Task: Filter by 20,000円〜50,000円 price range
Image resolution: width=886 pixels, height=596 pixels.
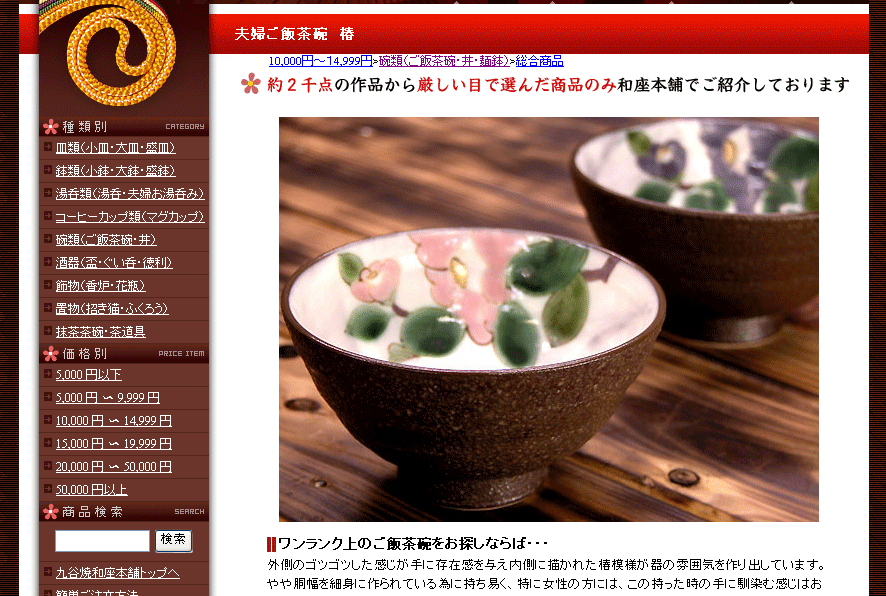Action: (114, 467)
